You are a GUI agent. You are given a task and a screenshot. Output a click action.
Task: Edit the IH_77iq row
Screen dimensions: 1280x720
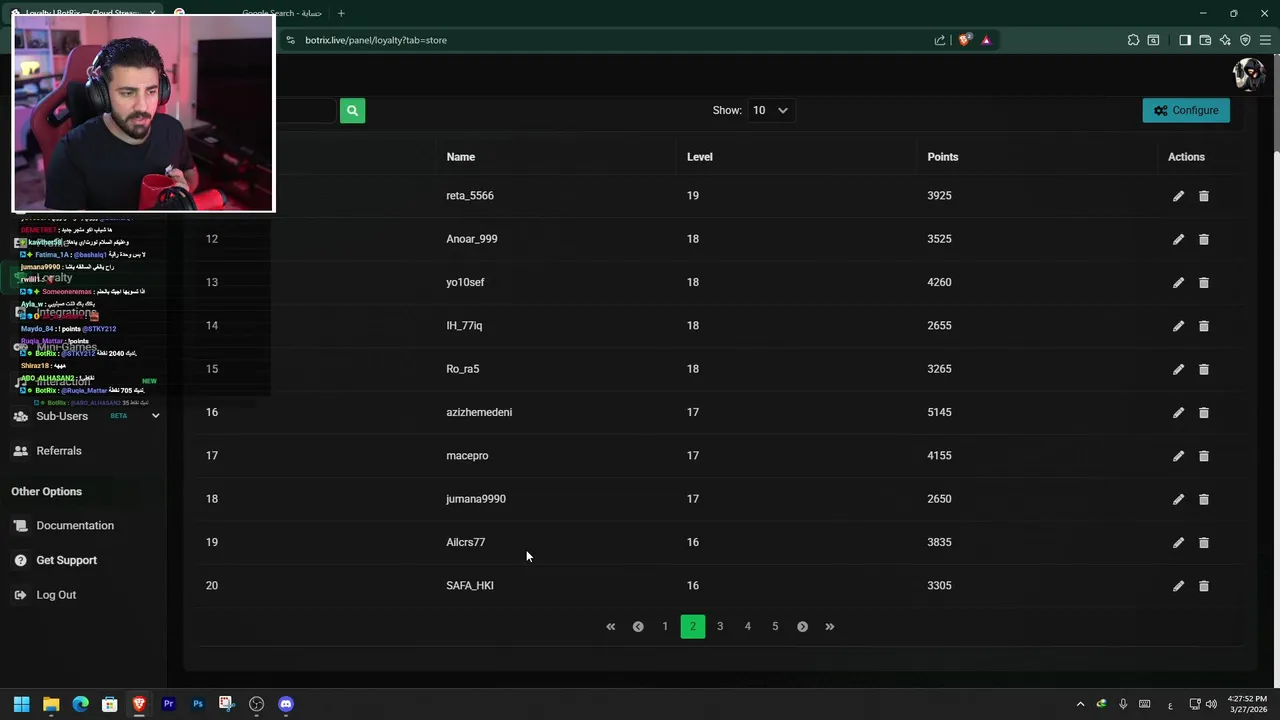(x=1178, y=326)
